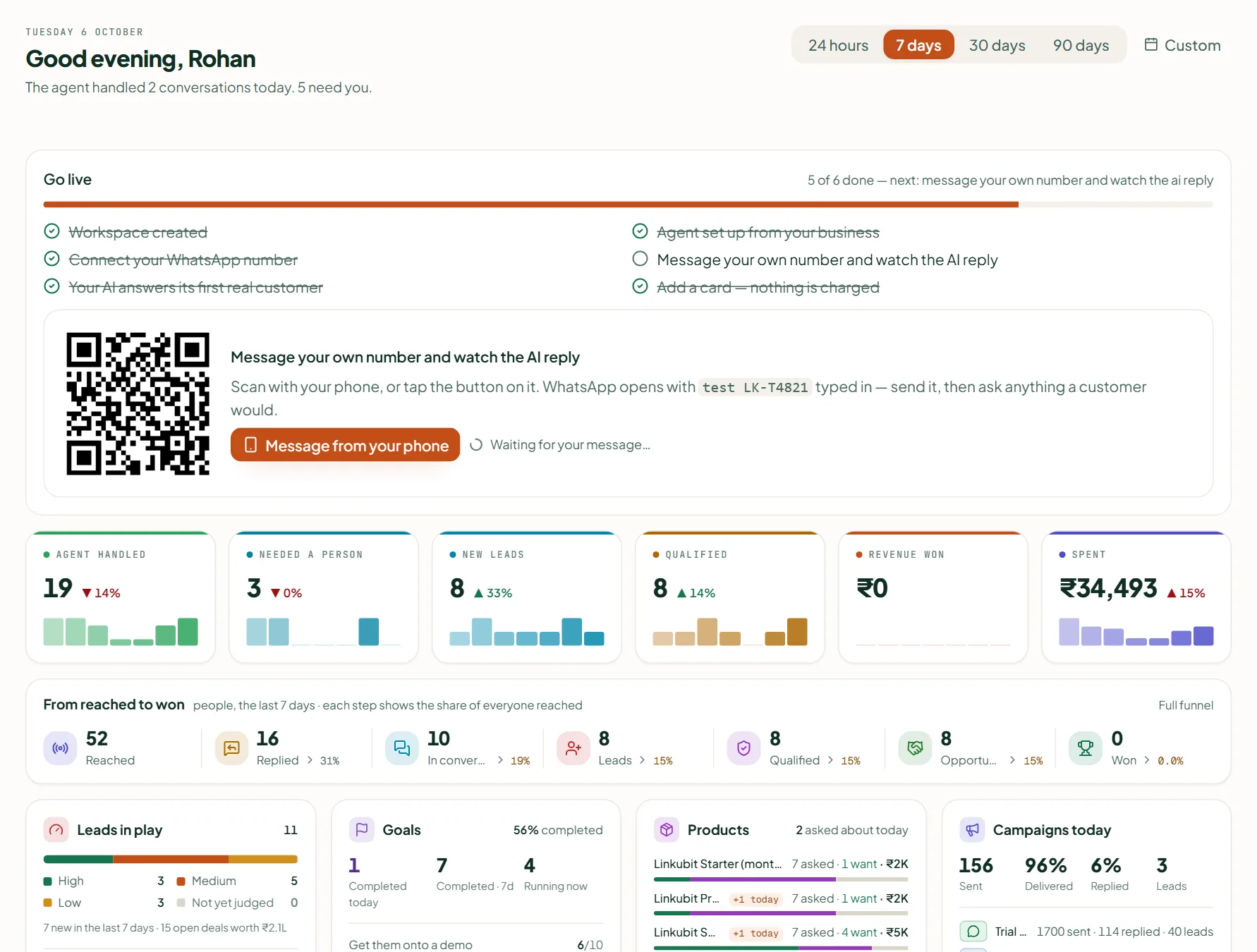Image resolution: width=1257 pixels, height=952 pixels.
Task: Expand the Replied 31% step chevron
Action: point(310,760)
